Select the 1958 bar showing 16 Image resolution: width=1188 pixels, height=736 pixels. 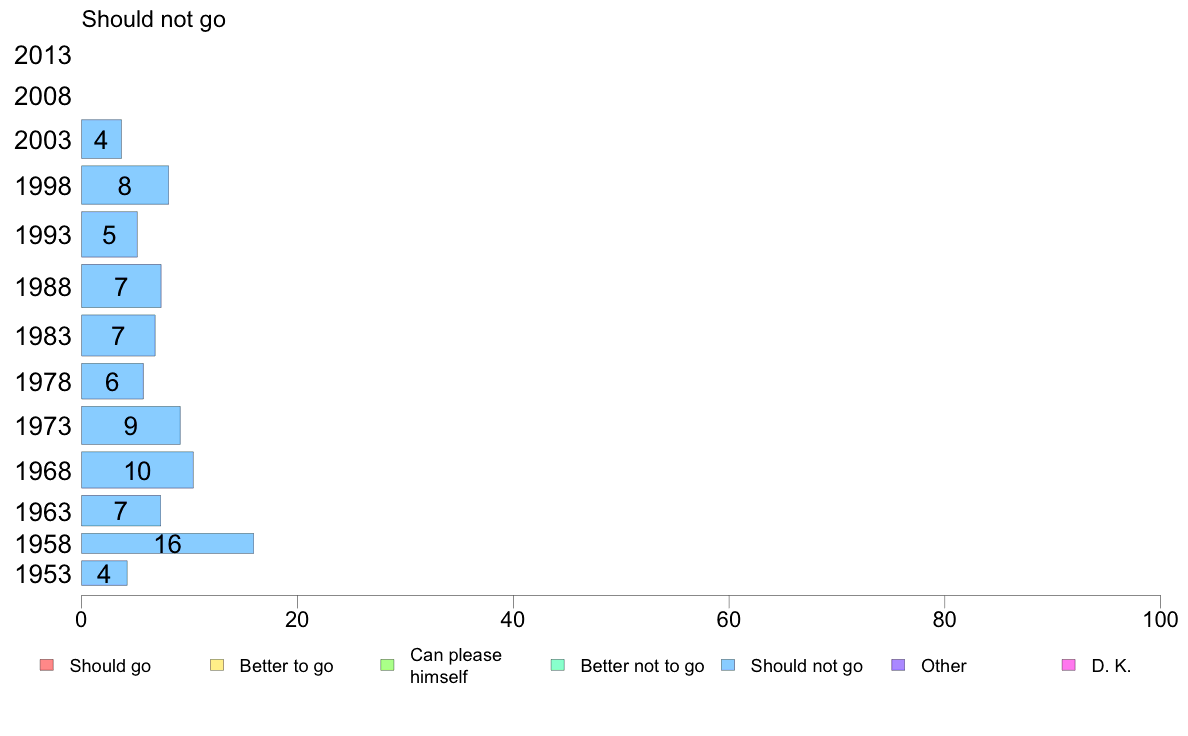(167, 543)
